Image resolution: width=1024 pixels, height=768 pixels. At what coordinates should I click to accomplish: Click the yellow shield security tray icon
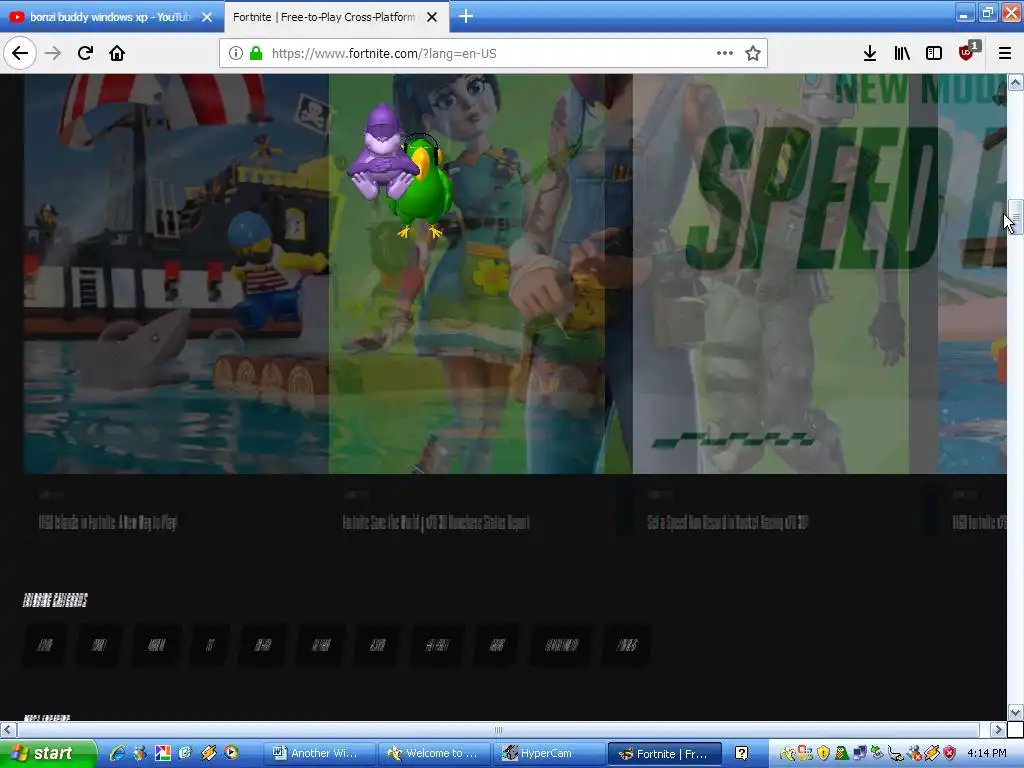823,754
